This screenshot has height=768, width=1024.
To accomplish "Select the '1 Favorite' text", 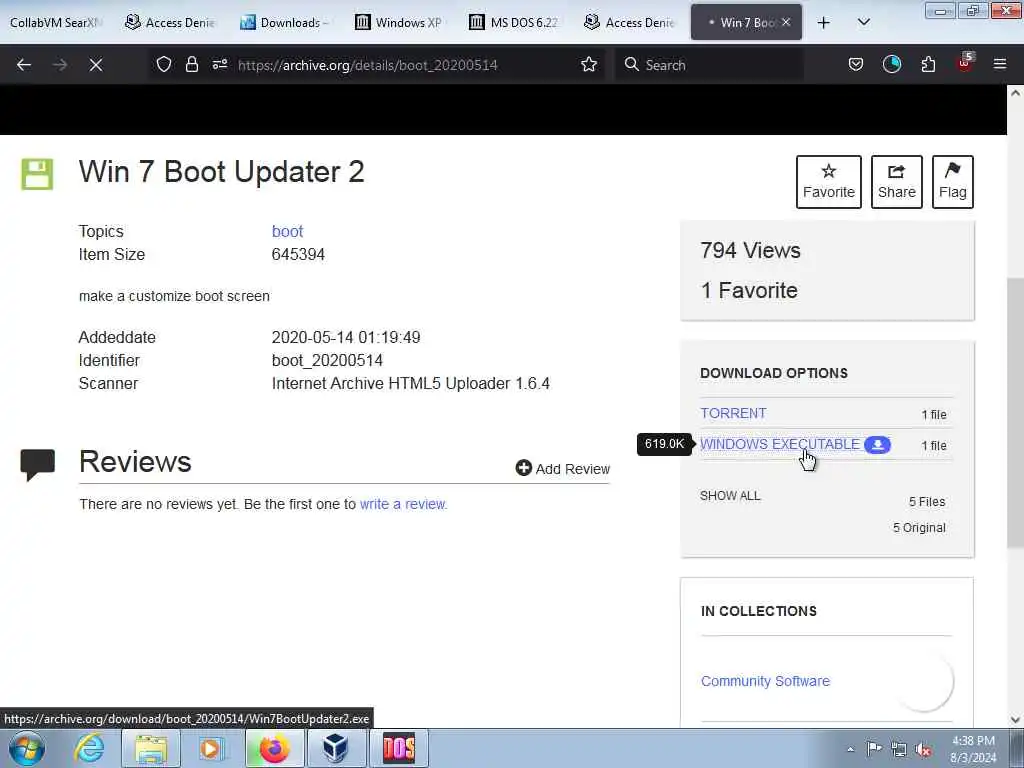I will (749, 290).
